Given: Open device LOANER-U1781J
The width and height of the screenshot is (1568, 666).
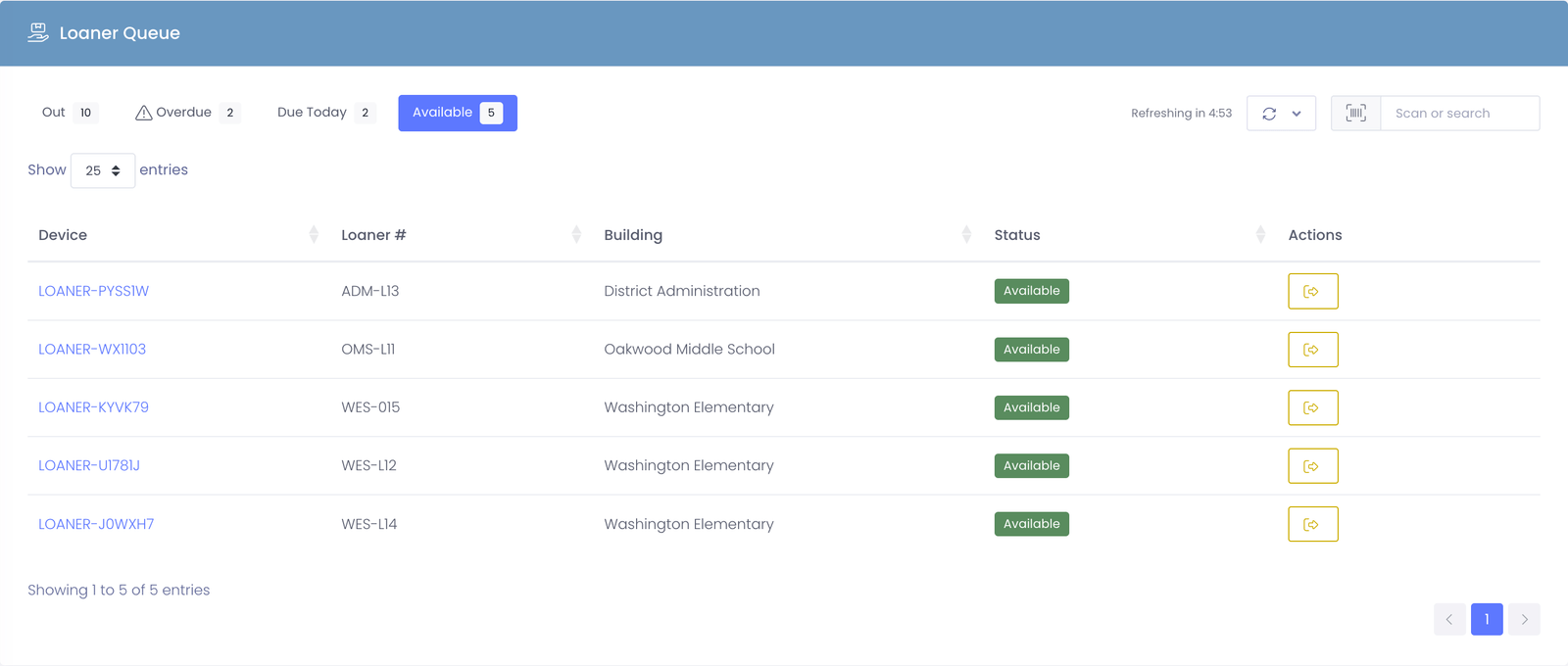Looking at the screenshot, I should pyautogui.click(x=89, y=465).
